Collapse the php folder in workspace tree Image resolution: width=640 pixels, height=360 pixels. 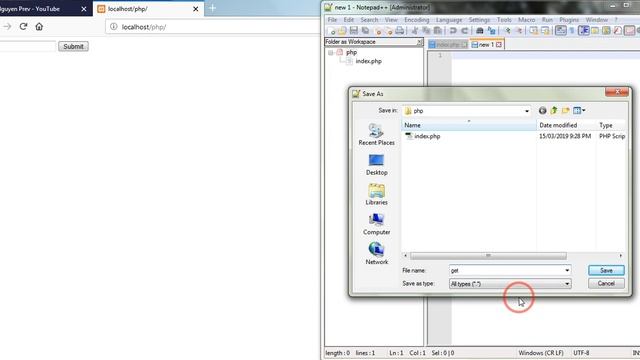pyautogui.click(x=331, y=53)
